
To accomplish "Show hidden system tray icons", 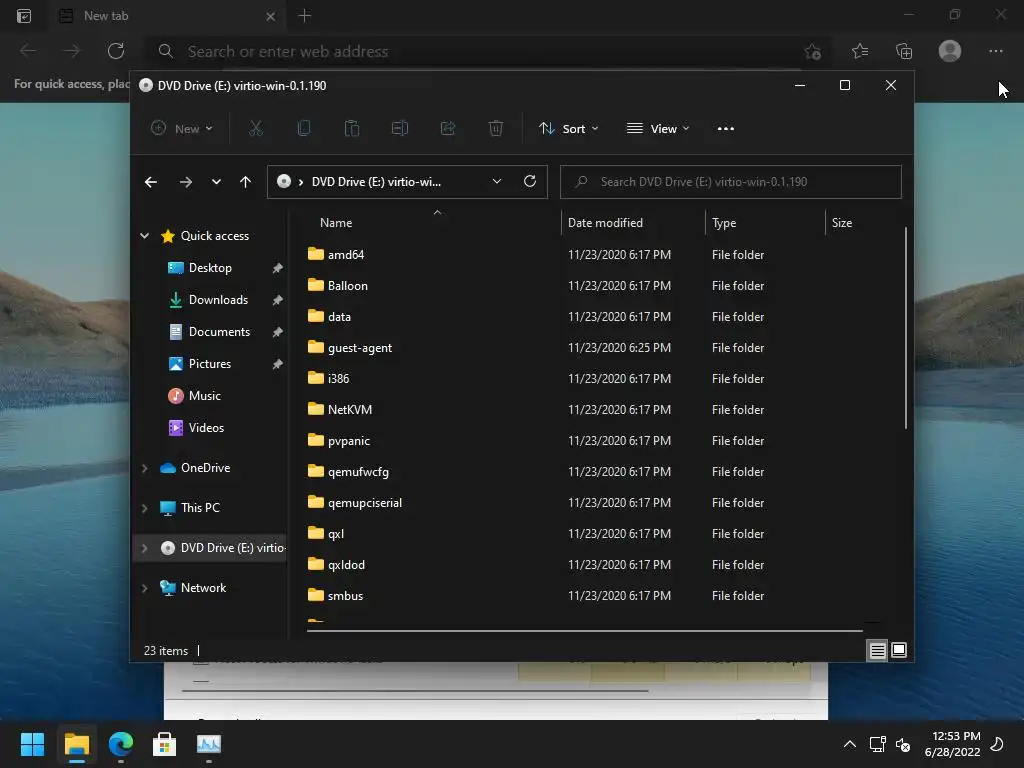I will click(850, 744).
